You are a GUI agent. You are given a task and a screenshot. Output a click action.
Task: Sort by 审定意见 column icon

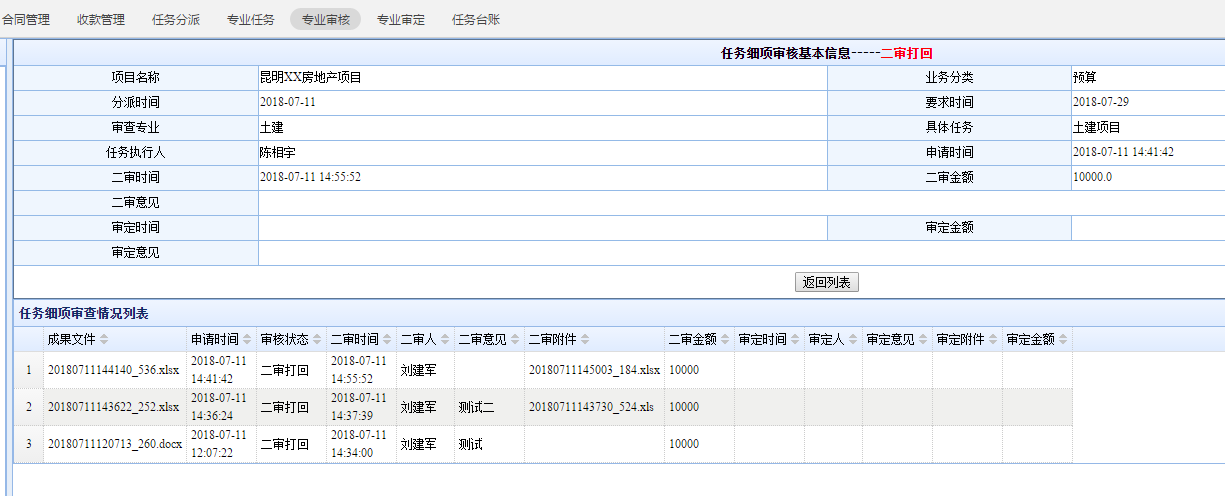point(923,340)
